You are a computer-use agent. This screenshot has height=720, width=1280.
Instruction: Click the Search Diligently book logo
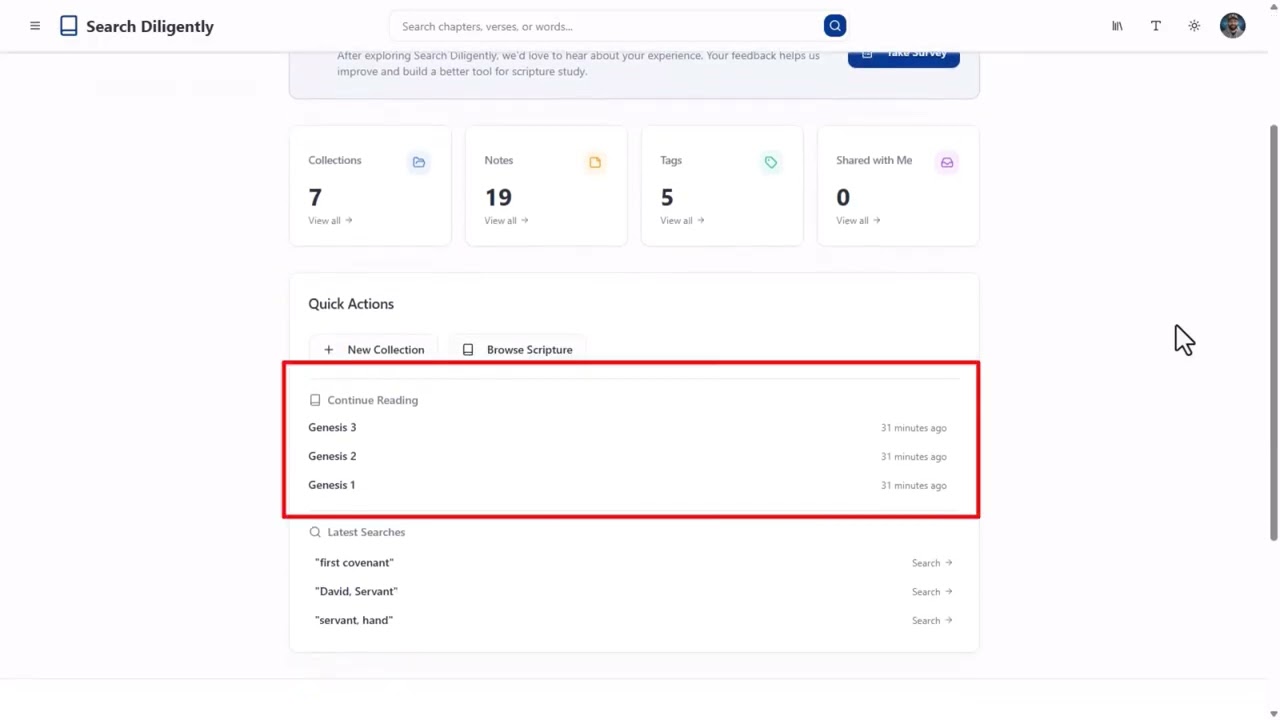tap(68, 26)
